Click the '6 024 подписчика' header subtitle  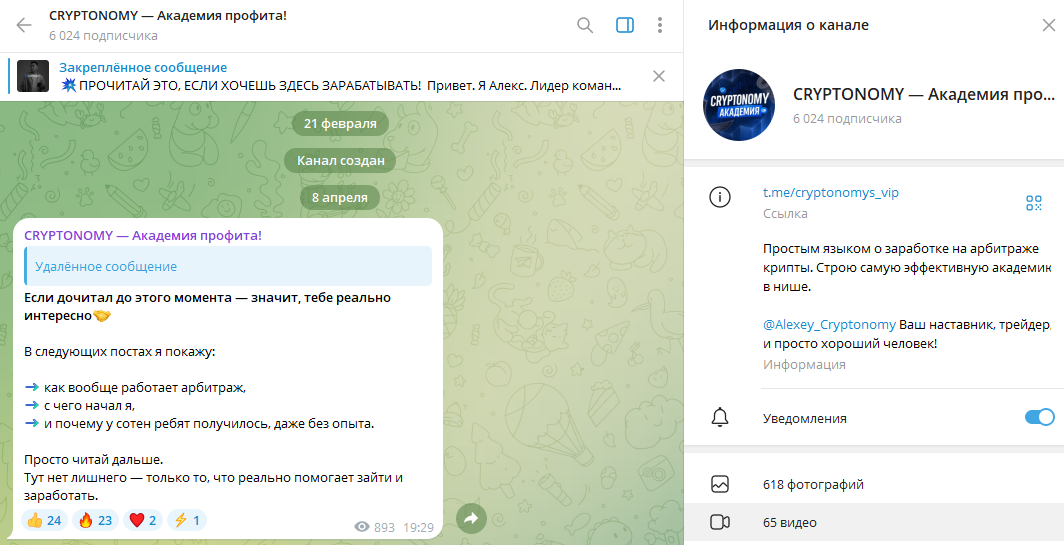(x=103, y=35)
